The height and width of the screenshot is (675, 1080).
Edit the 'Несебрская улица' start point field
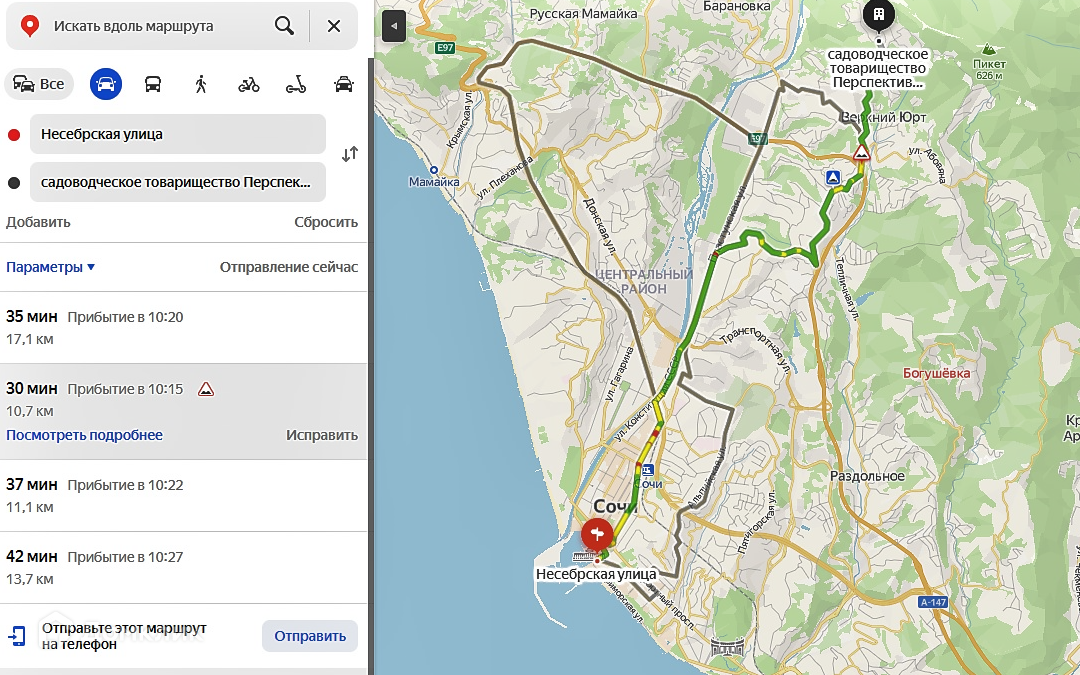point(178,134)
